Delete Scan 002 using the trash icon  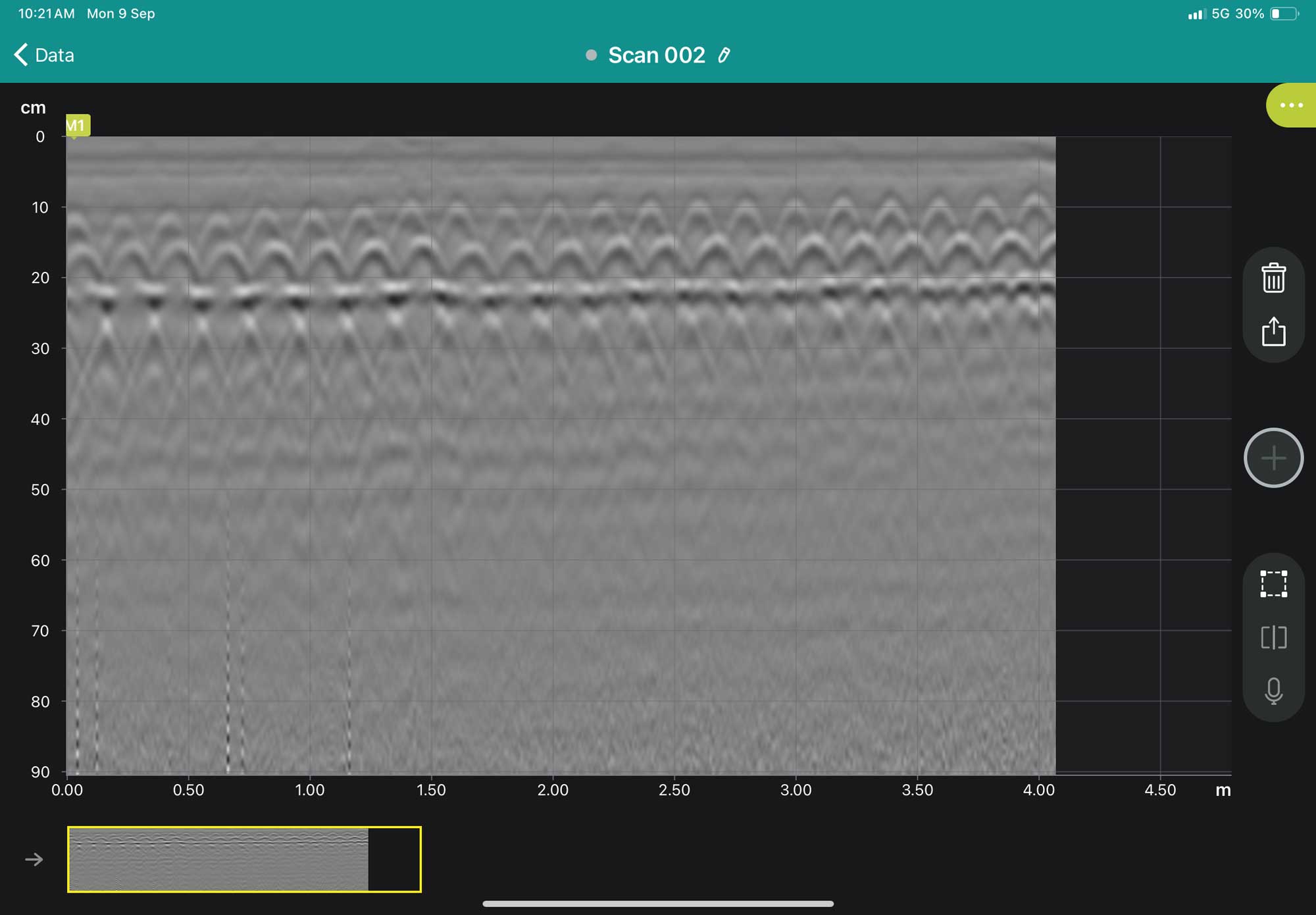(x=1273, y=278)
